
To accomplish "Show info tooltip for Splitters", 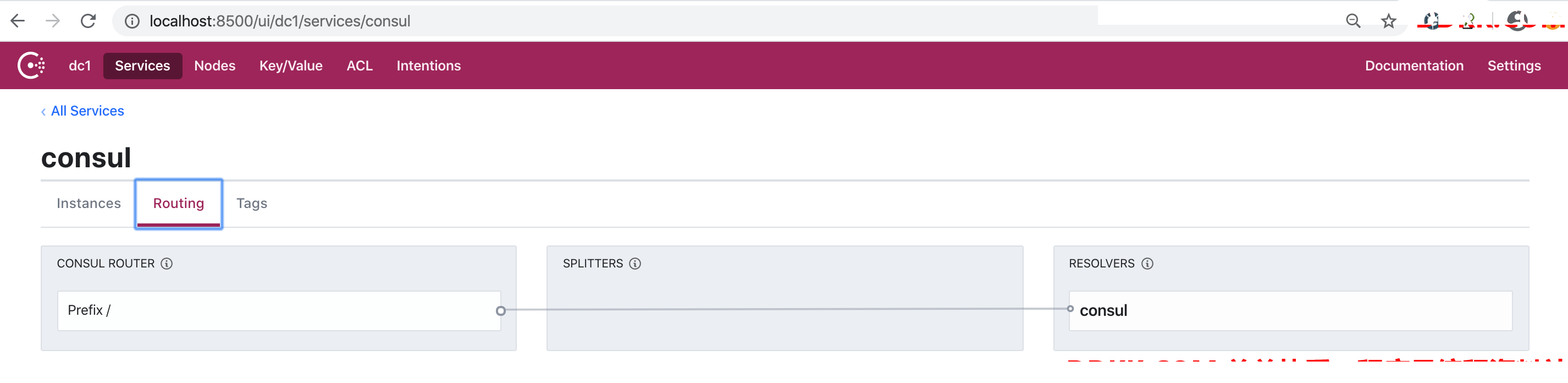I will 635,264.
